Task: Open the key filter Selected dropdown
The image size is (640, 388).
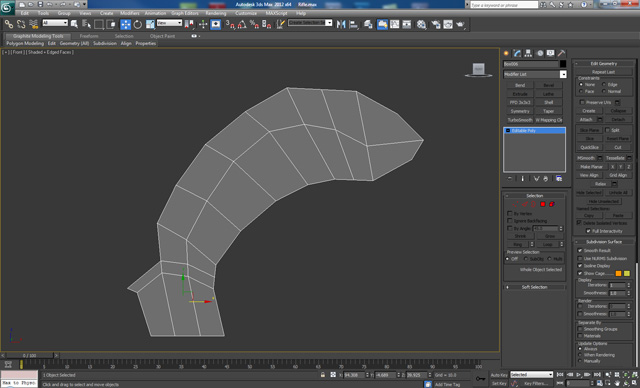Action: 531,375
